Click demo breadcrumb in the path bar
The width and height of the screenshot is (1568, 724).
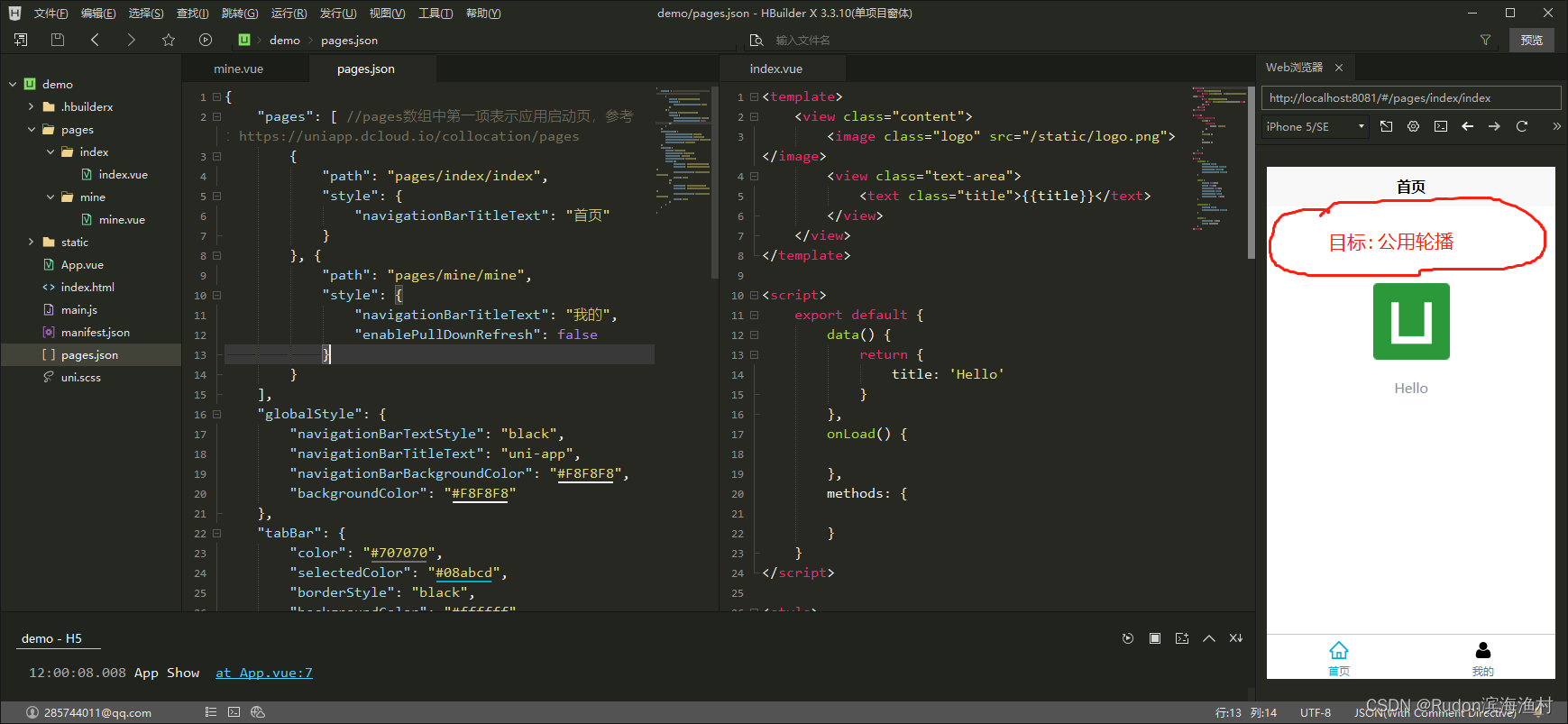285,40
